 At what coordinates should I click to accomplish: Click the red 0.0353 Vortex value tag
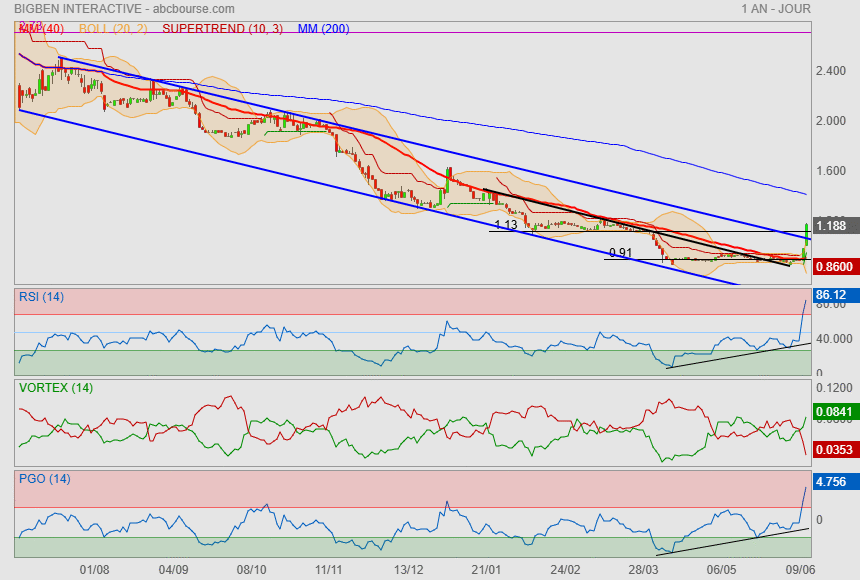click(x=834, y=451)
